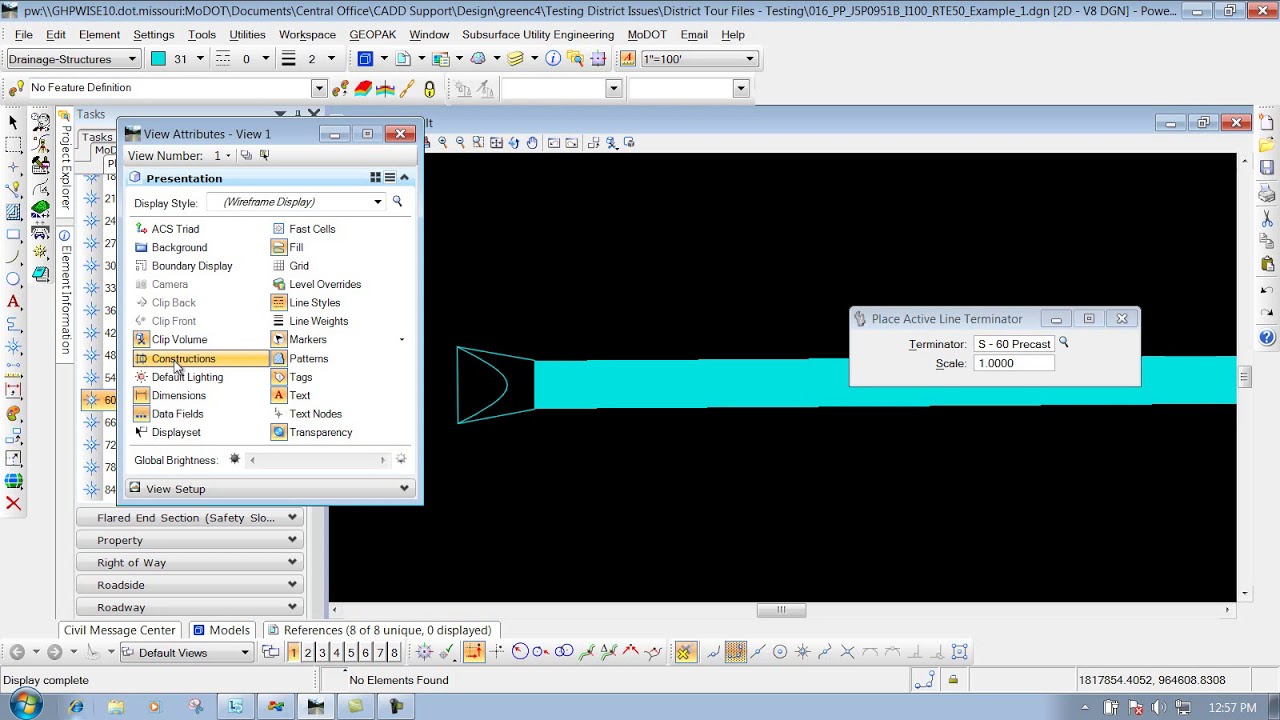Toggle Level Overrides attribute

tap(317, 284)
